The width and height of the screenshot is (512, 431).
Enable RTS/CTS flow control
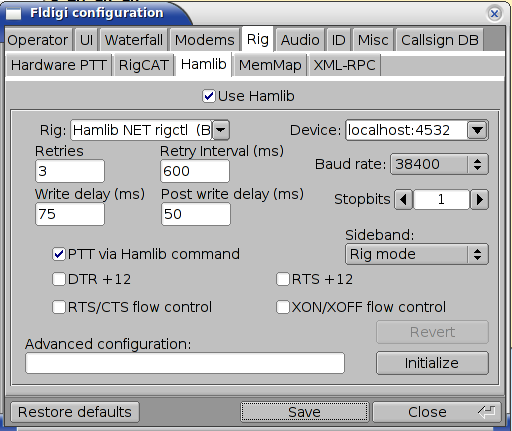click(x=59, y=307)
